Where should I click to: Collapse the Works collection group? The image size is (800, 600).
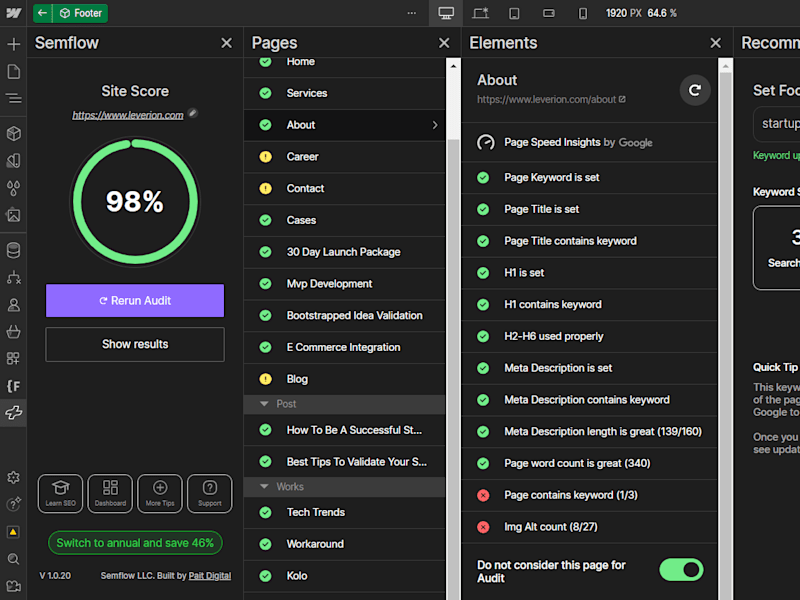(x=264, y=486)
